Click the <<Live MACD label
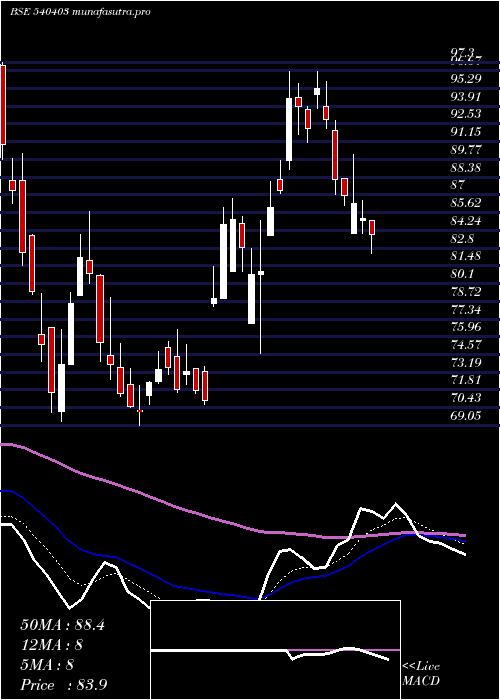The height and width of the screenshot is (700, 500). 421,674
